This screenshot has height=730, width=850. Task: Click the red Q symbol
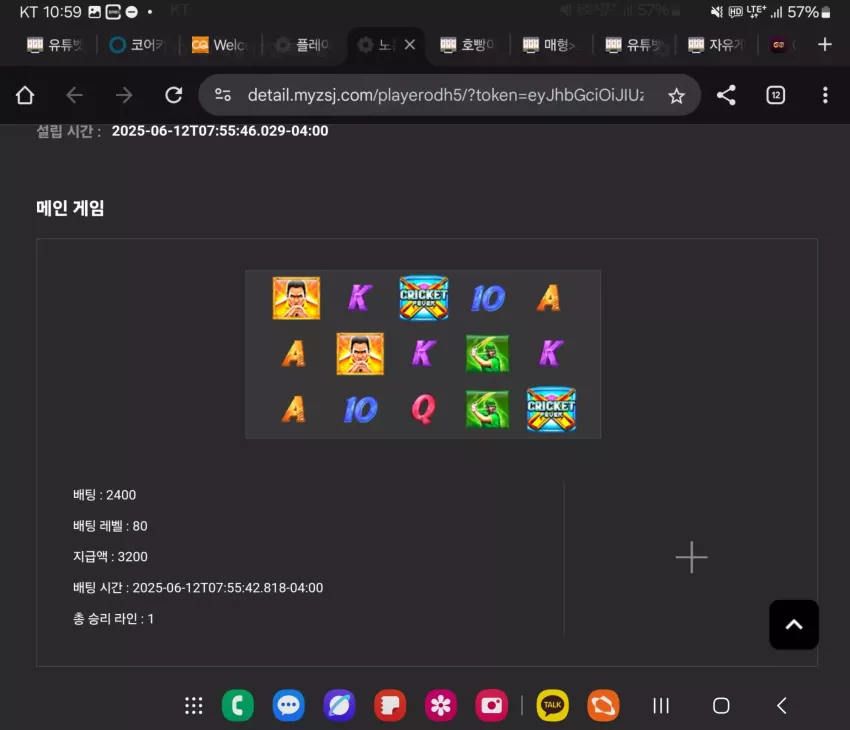click(x=423, y=409)
